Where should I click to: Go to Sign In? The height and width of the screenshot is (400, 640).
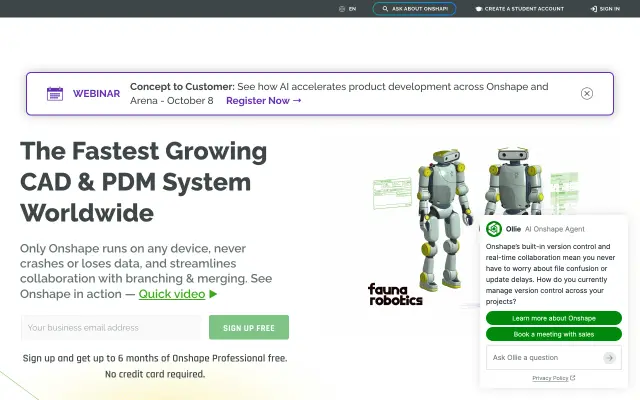pyautogui.click(x=605, y=9)
